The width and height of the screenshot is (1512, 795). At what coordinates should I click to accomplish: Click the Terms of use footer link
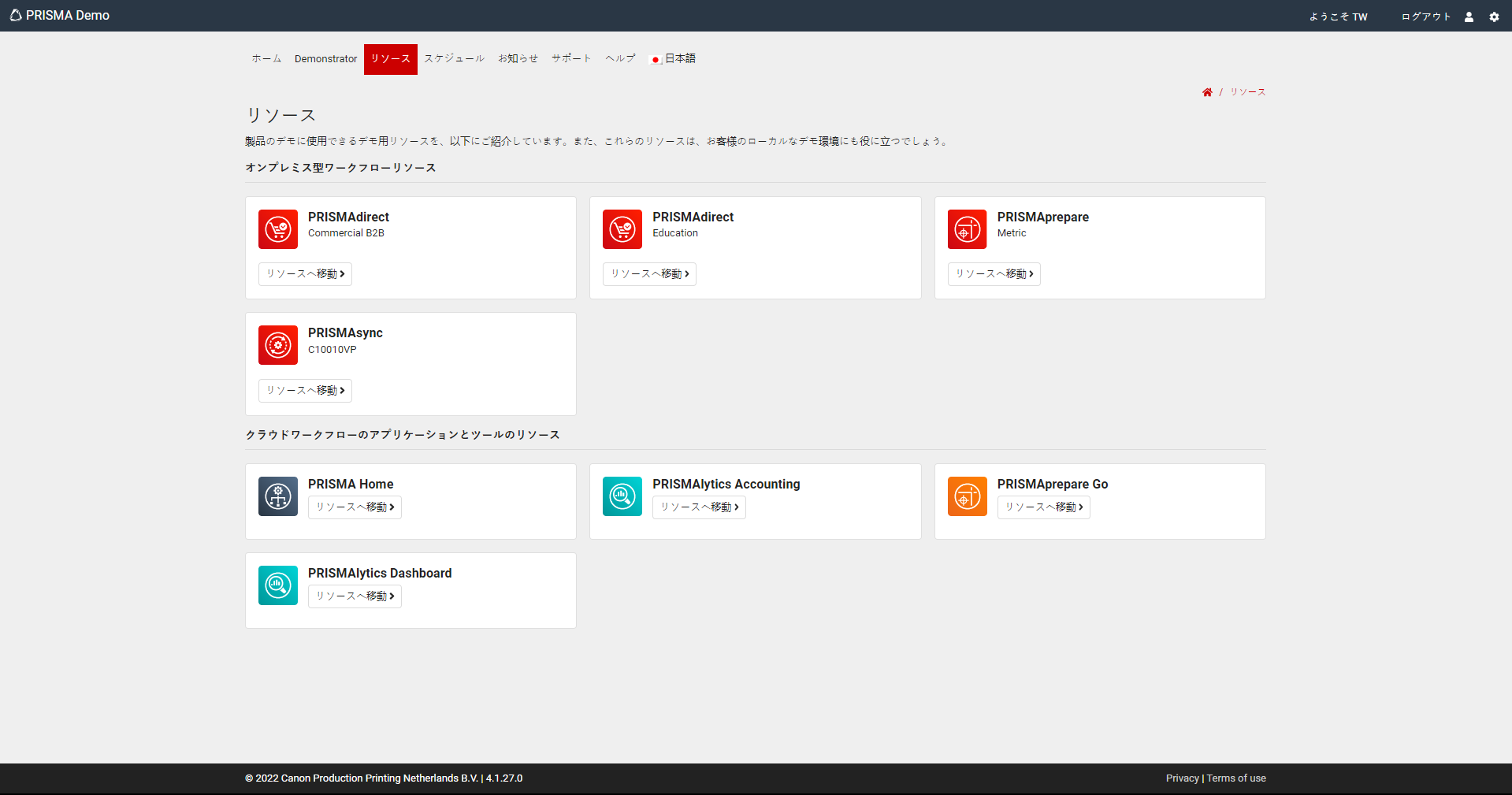point(1236,778)
